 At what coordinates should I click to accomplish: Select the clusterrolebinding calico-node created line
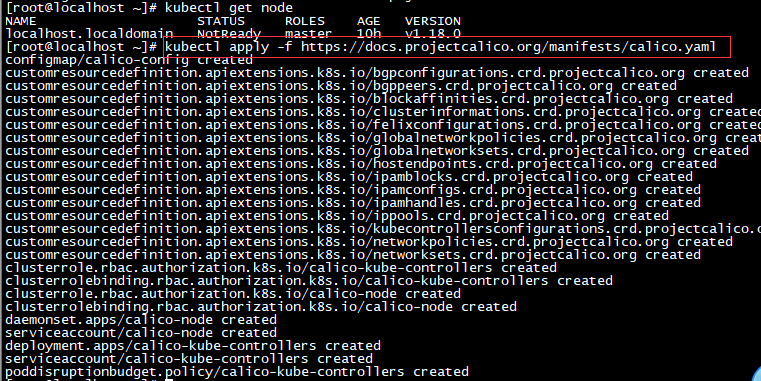click(261, 307)
